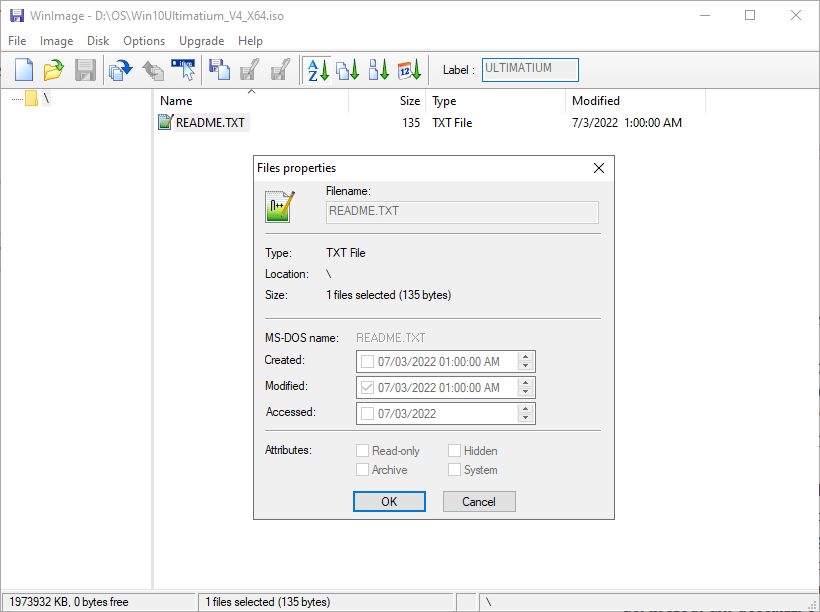
Task: Close the Files properties dialog with X
Action: 599,168
